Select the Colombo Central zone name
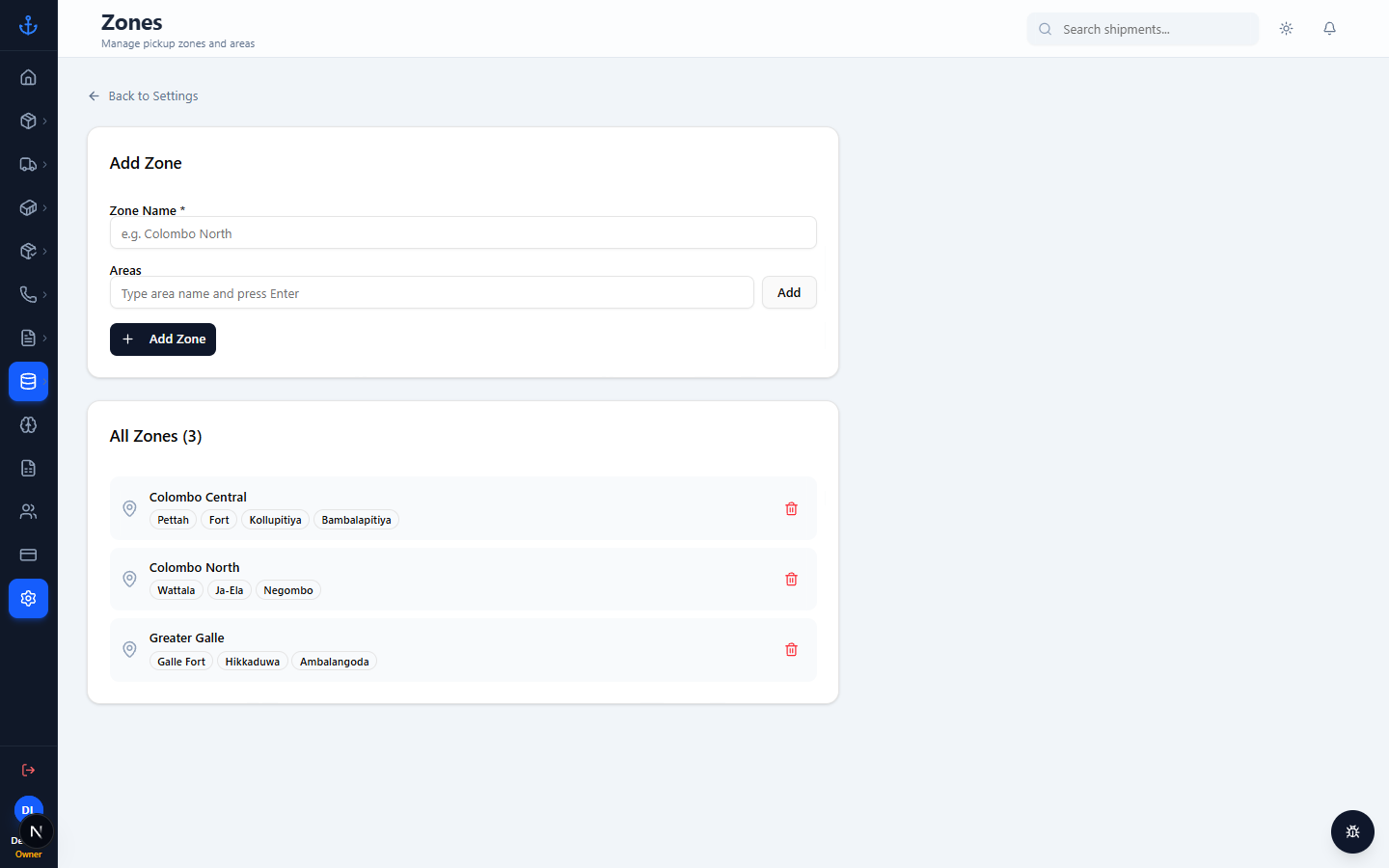The width and height of the screenshot is (1389, 868). [198, 497]
